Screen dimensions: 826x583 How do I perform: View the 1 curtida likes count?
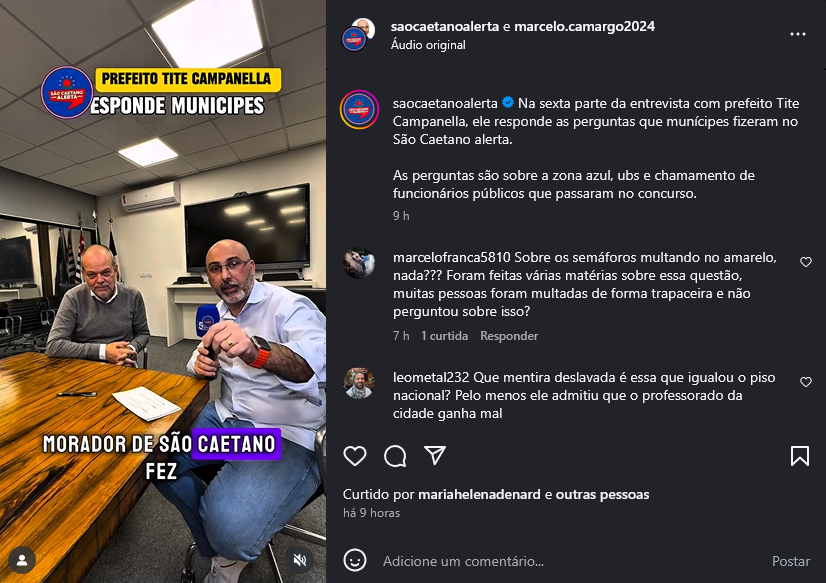pyautogui.click(x=444, y=336)
